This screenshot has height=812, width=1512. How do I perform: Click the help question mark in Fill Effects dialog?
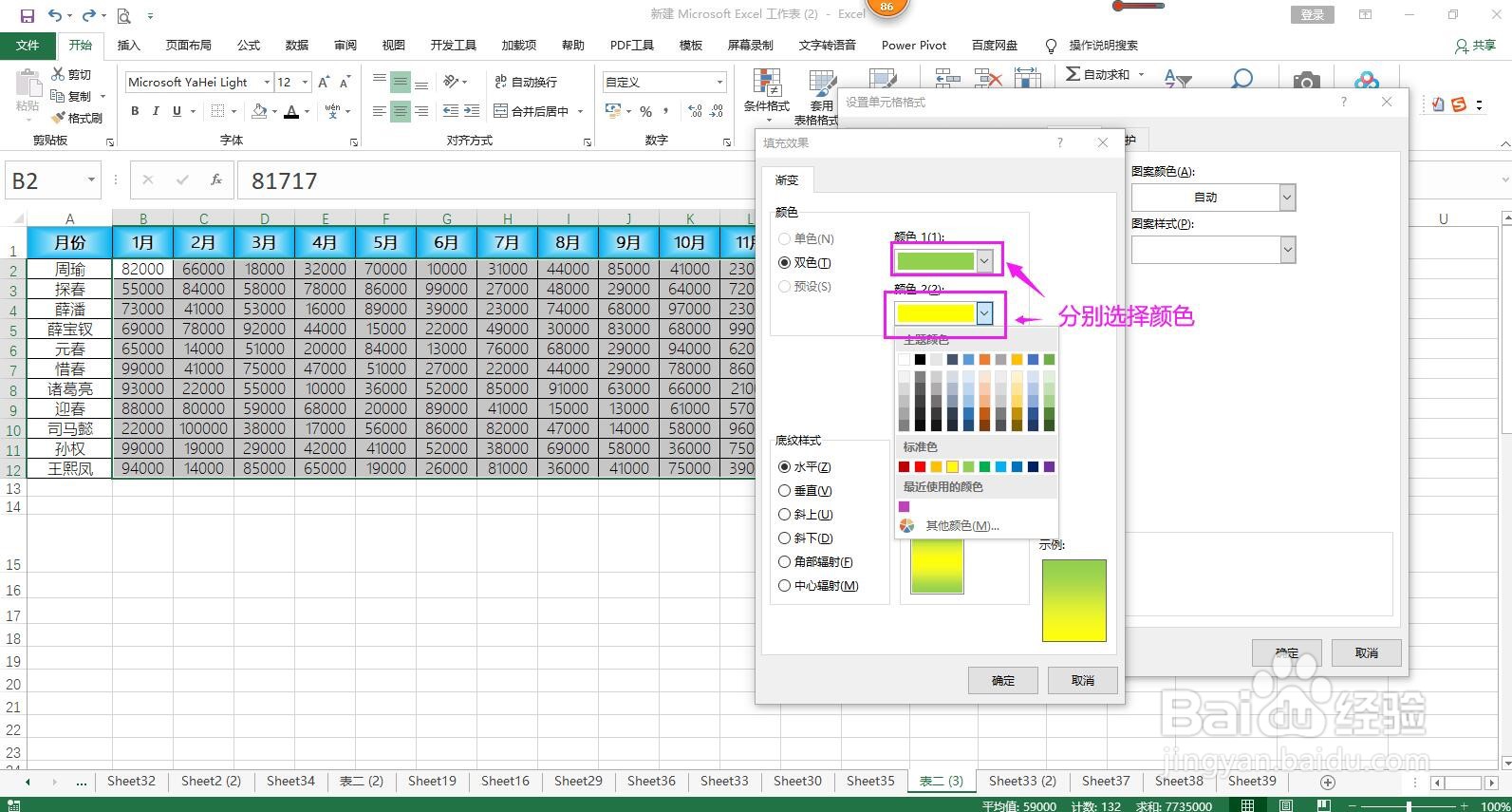[1060, 142]
